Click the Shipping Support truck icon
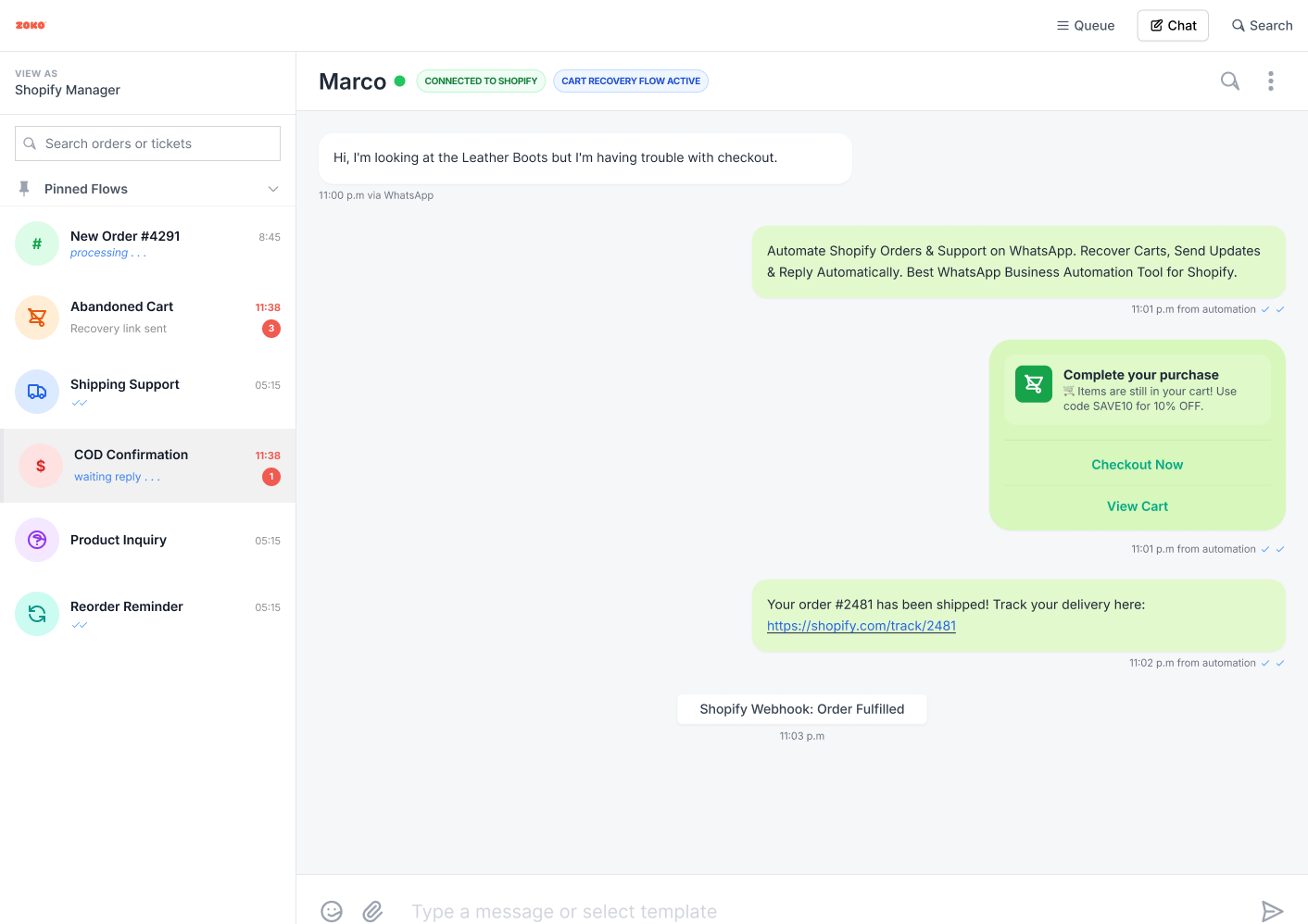Screen dimensions: 1308x924 tap(37, 392)
